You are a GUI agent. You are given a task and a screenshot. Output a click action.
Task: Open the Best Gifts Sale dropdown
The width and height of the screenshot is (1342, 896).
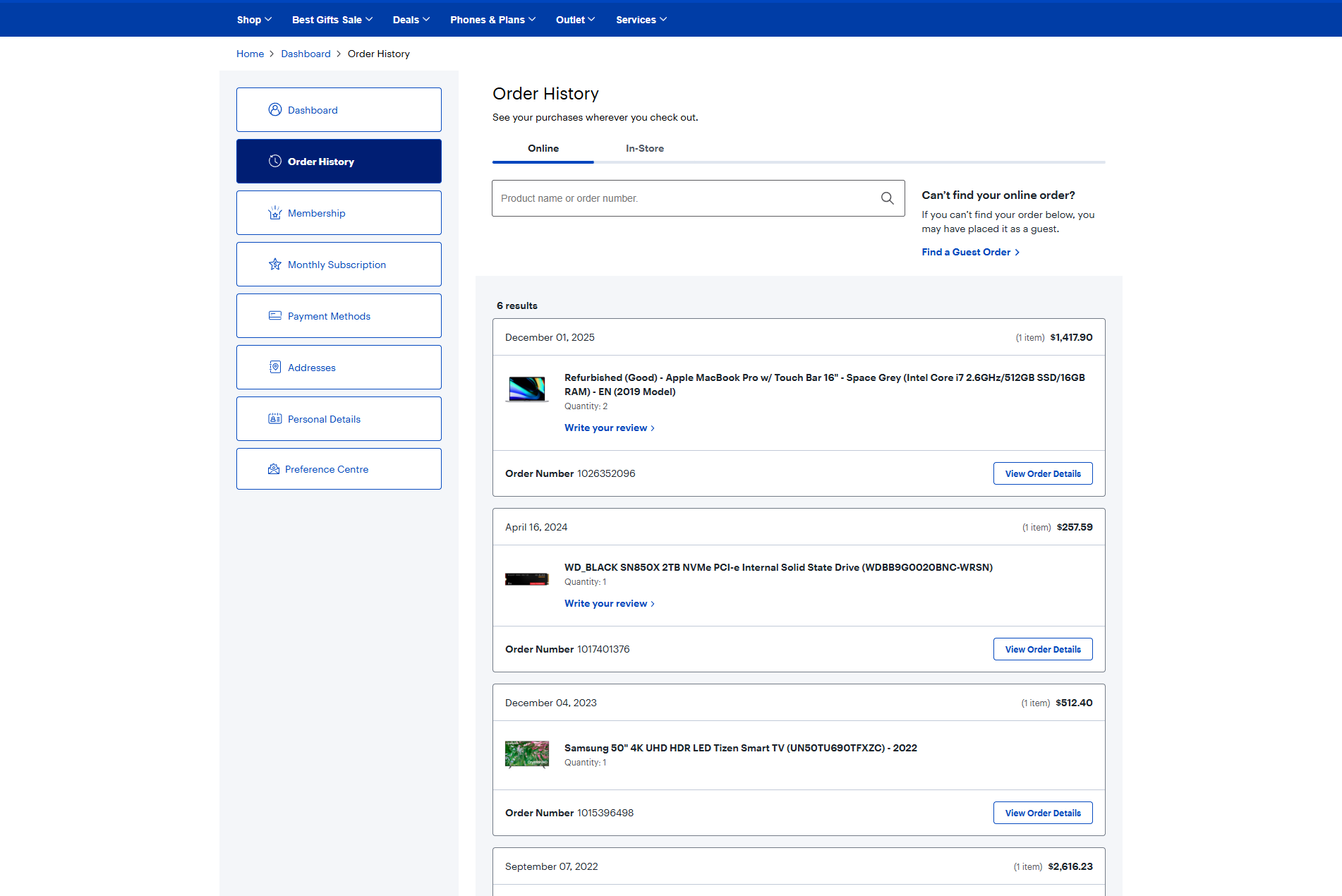click(x=332, y=20)
